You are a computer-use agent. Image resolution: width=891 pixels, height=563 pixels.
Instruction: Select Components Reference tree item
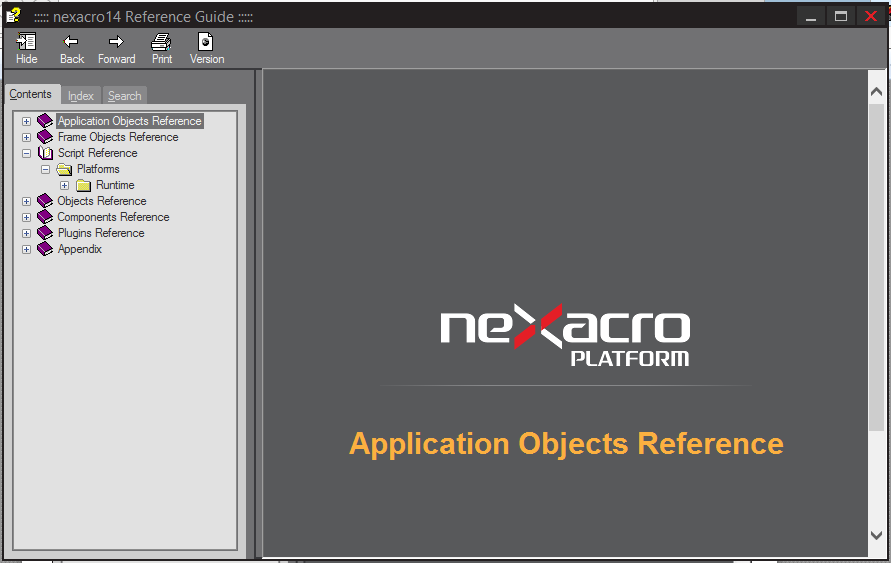[x=113, y=216]
